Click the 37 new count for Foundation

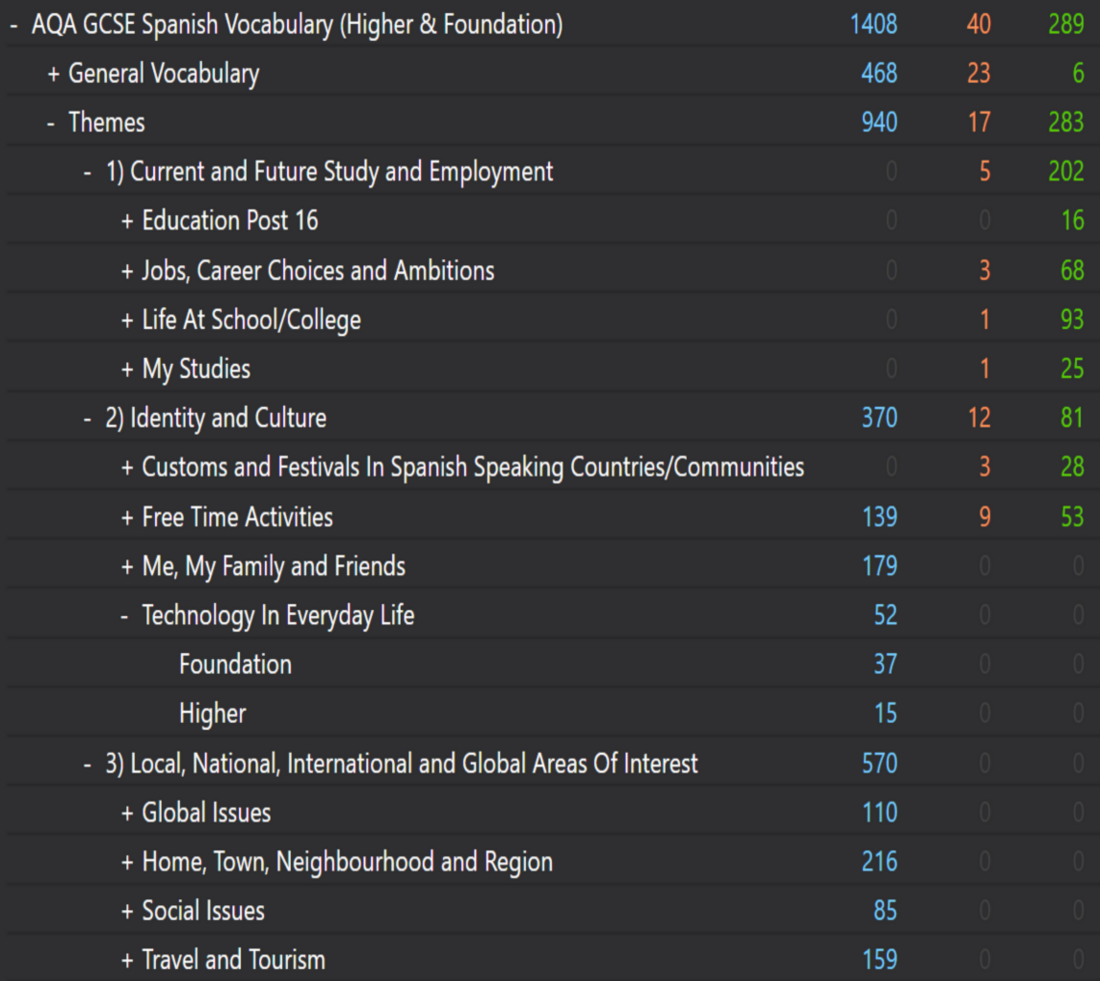[885, 665]
